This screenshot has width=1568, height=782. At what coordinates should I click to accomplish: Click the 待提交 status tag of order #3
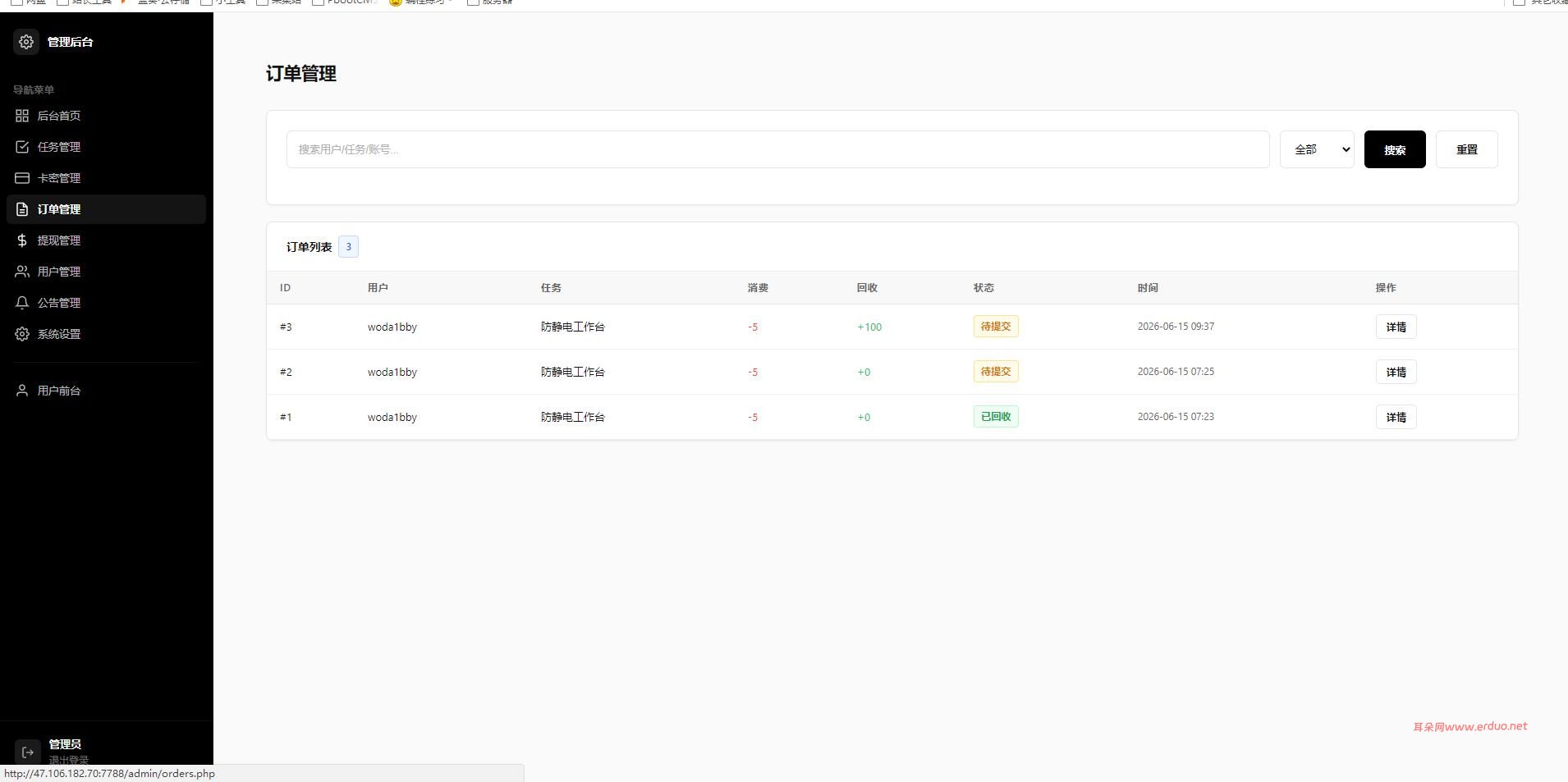click(996, 327)
